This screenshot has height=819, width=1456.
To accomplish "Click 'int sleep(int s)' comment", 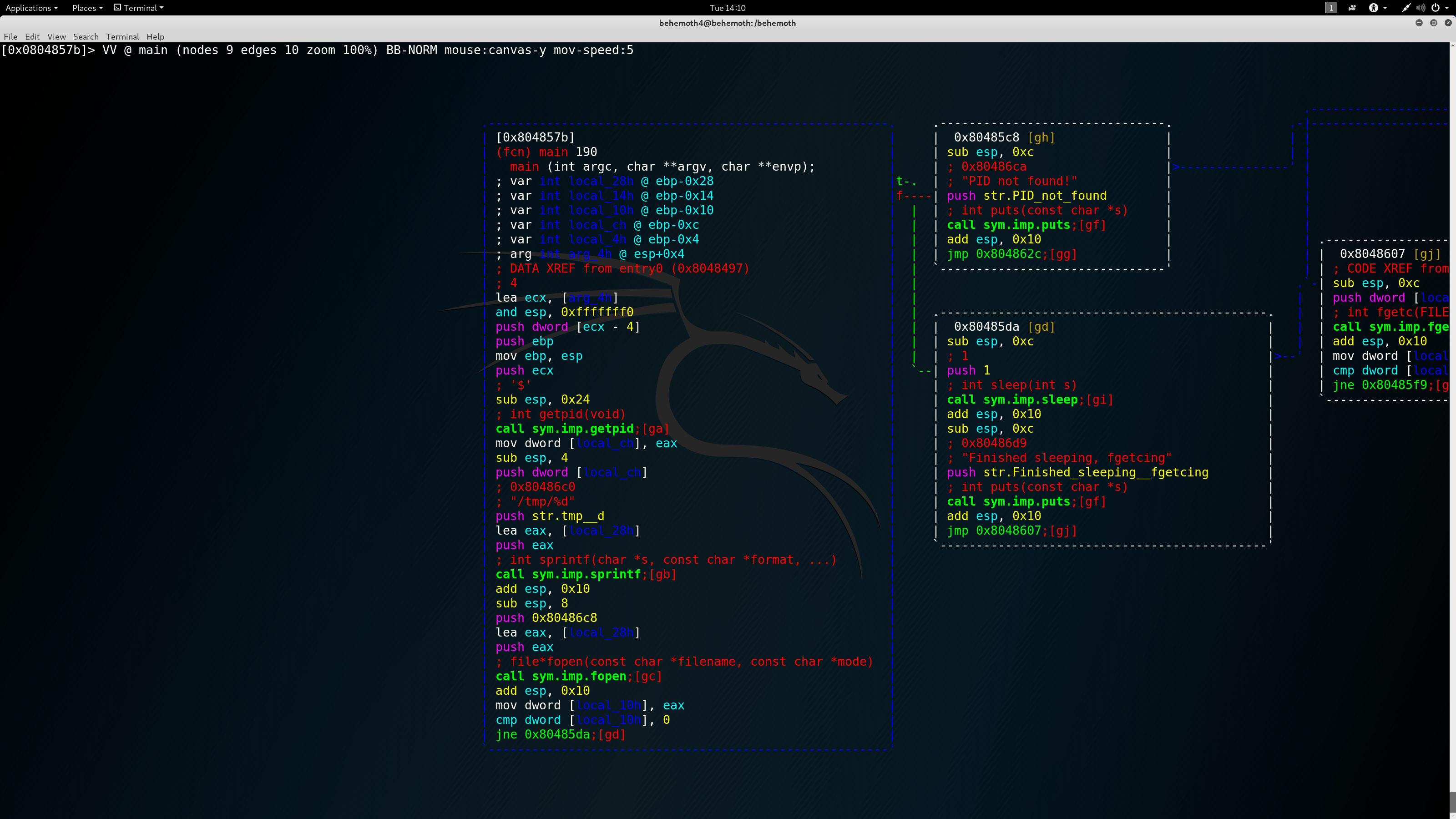I will (1012, 385).
